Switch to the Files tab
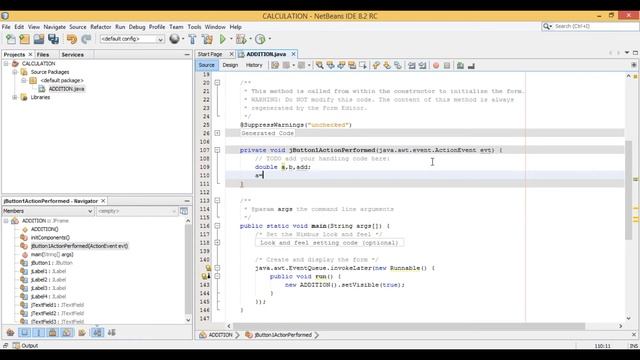The height and width of the screenshot is (360, 640). pyautogui.click(x=42, y=55)
